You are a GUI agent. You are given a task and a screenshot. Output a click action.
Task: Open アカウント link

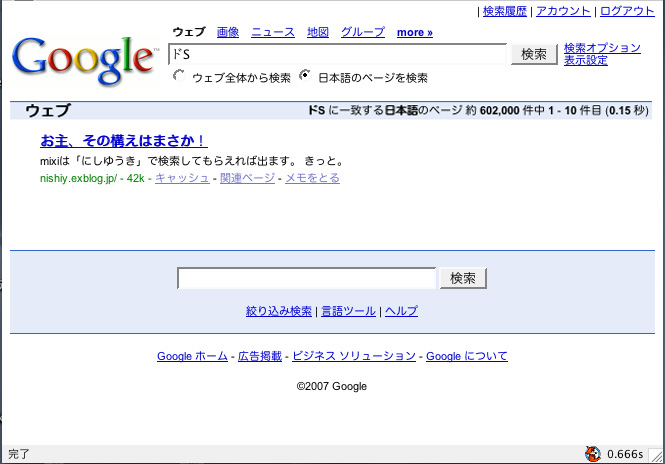click(x=563, y=11)
